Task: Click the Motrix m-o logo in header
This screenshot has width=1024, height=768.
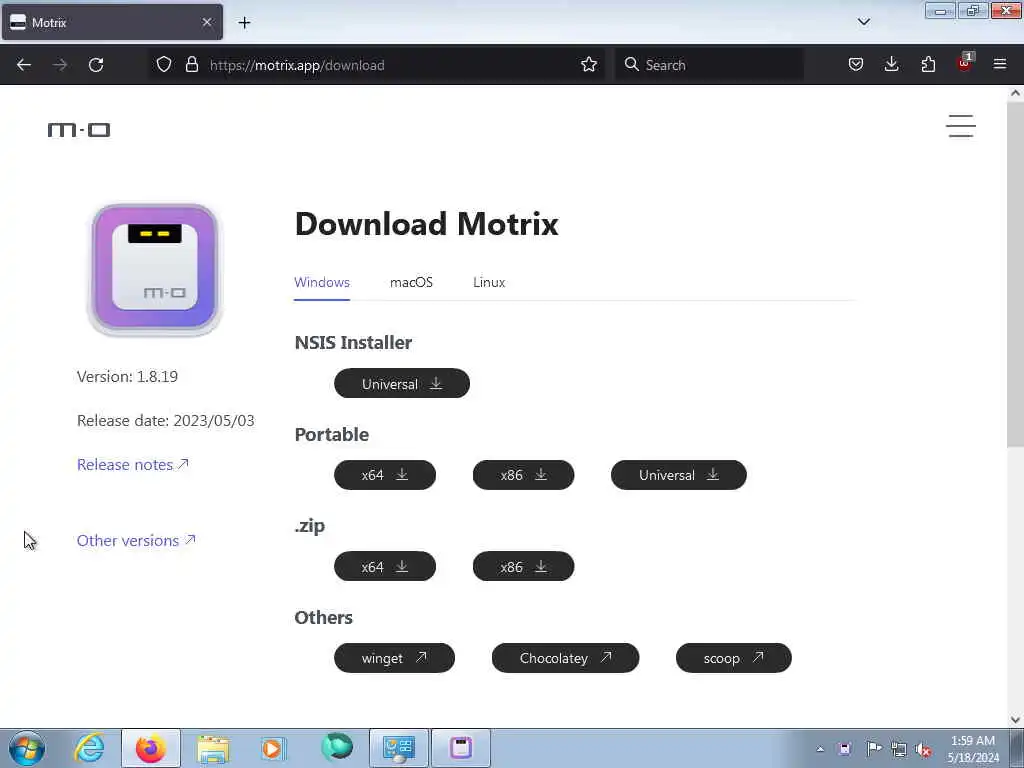Action: pyautogui.click(x=79, y=130)
